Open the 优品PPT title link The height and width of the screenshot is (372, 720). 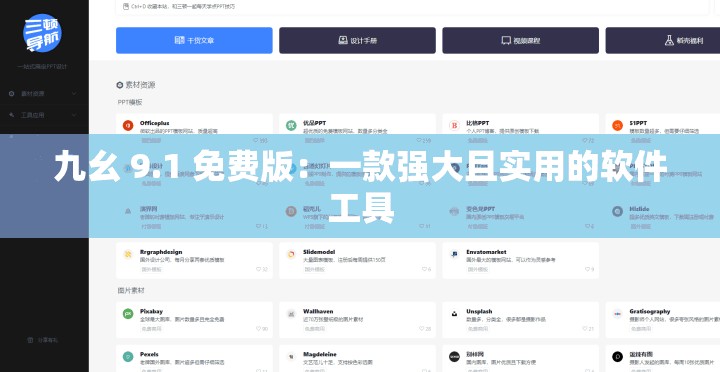315,123
